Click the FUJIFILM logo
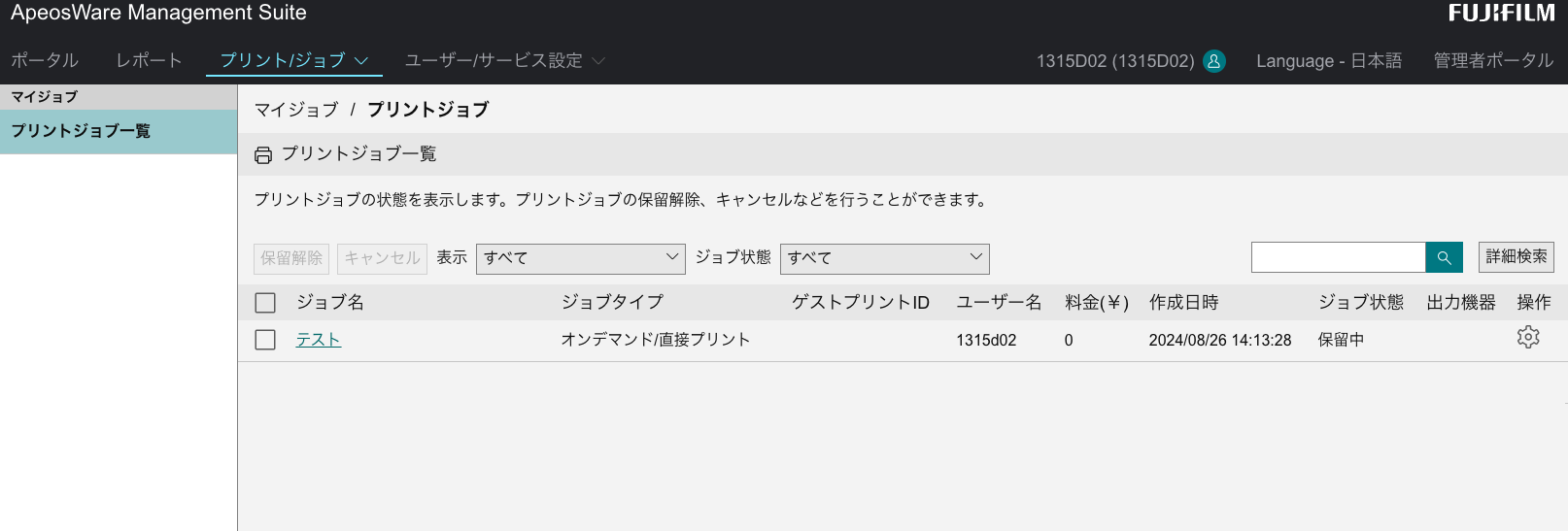Viewport: 1568px width, 531px height. 1501,14
